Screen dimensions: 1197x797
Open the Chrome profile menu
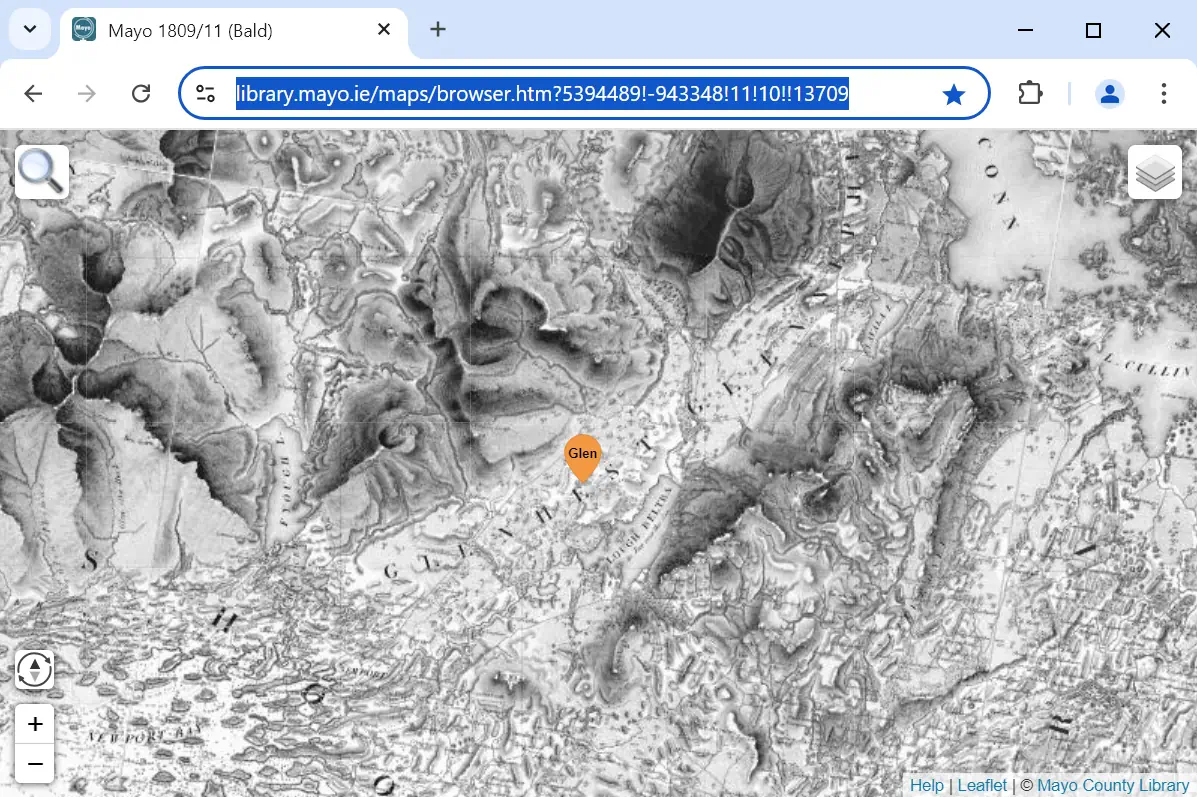pyautogui.click(x=1109, y=94)
